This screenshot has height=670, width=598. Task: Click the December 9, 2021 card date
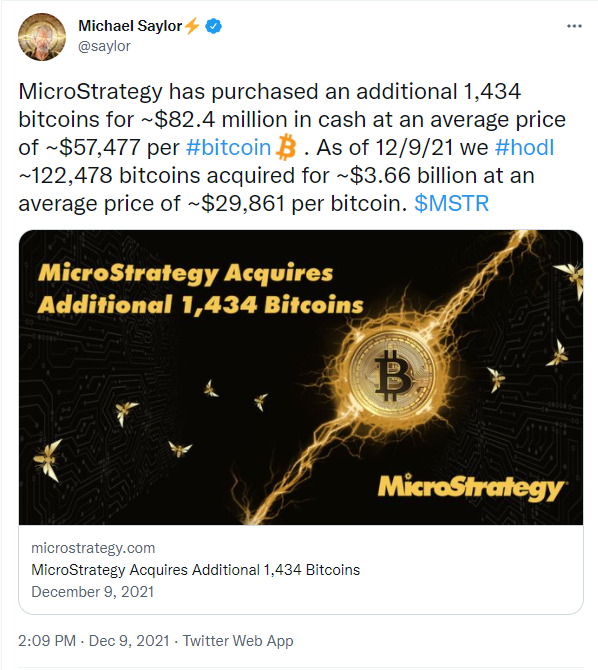[x=92, y=592]
